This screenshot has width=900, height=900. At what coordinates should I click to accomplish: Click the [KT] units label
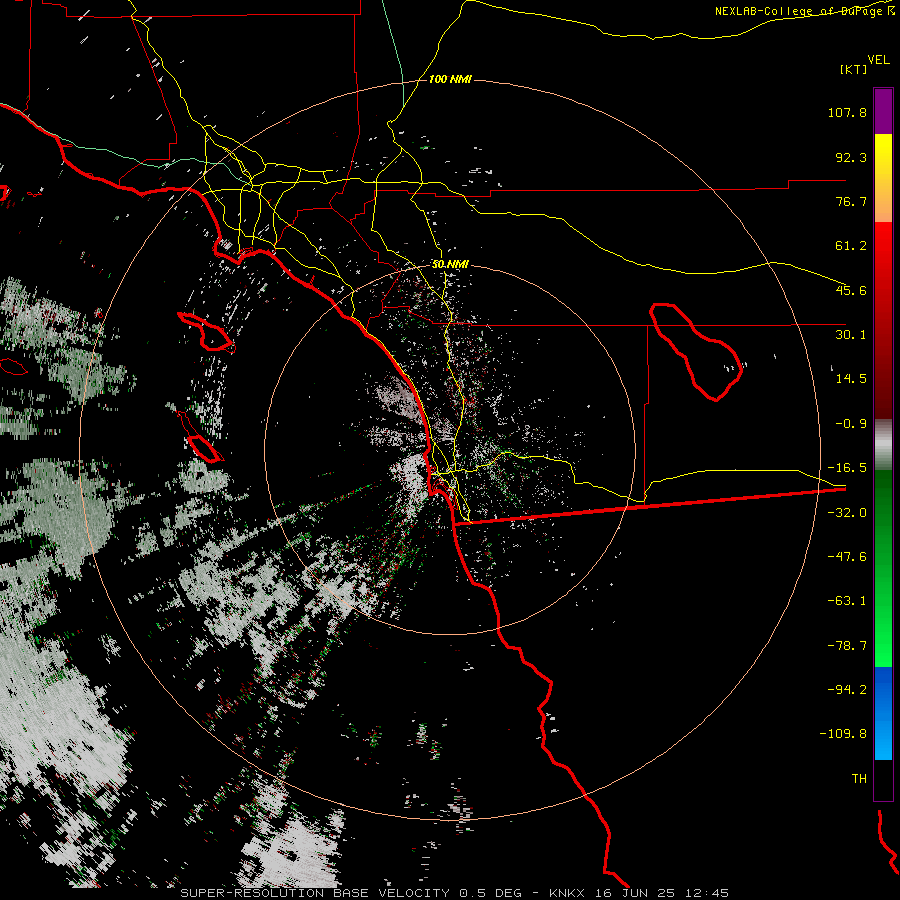point(853,69)
